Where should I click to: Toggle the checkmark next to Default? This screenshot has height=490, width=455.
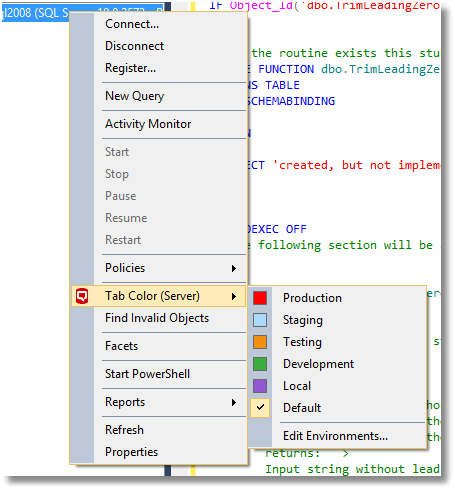click(260, 407)
